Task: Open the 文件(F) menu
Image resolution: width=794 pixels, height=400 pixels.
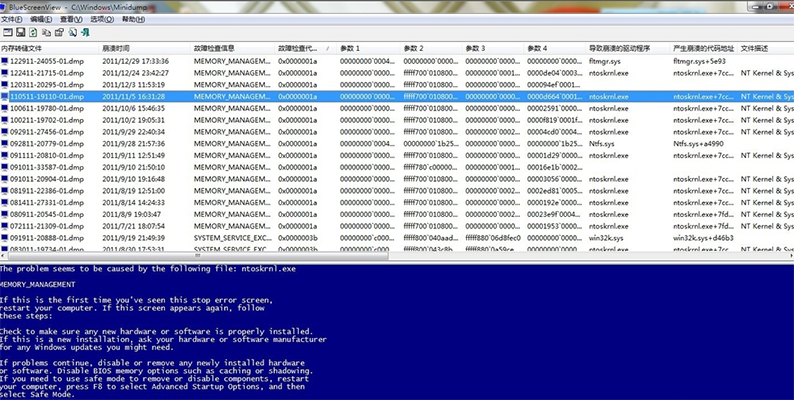Action: coord(13,19)
